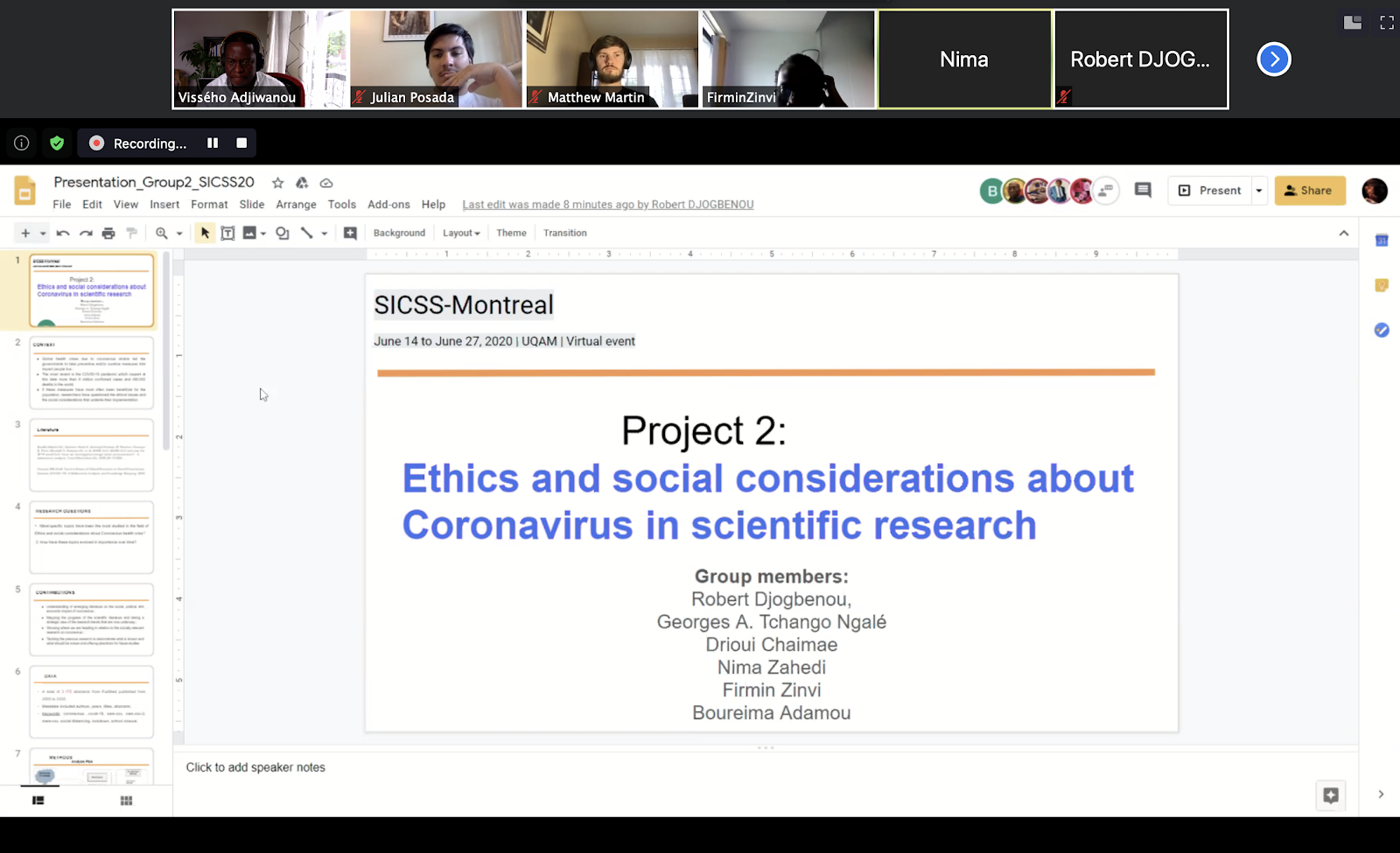The image size is (1400, 853).
Task: Check the cloud save status icon
Action: (x=326, y=183)
